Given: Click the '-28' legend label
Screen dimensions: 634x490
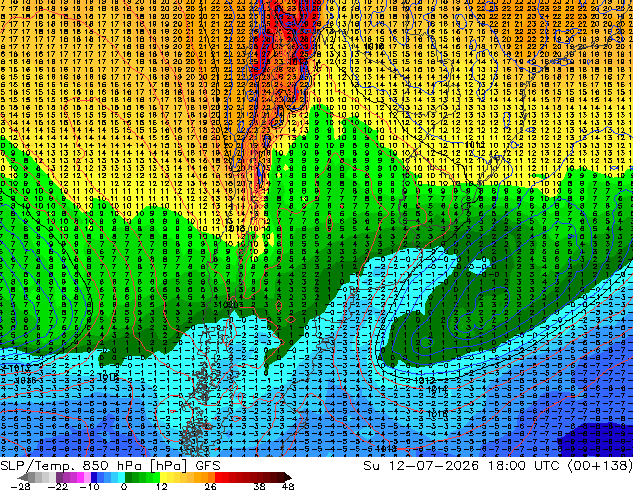Looking at the screenshot, I should click(x=20, y=486).
